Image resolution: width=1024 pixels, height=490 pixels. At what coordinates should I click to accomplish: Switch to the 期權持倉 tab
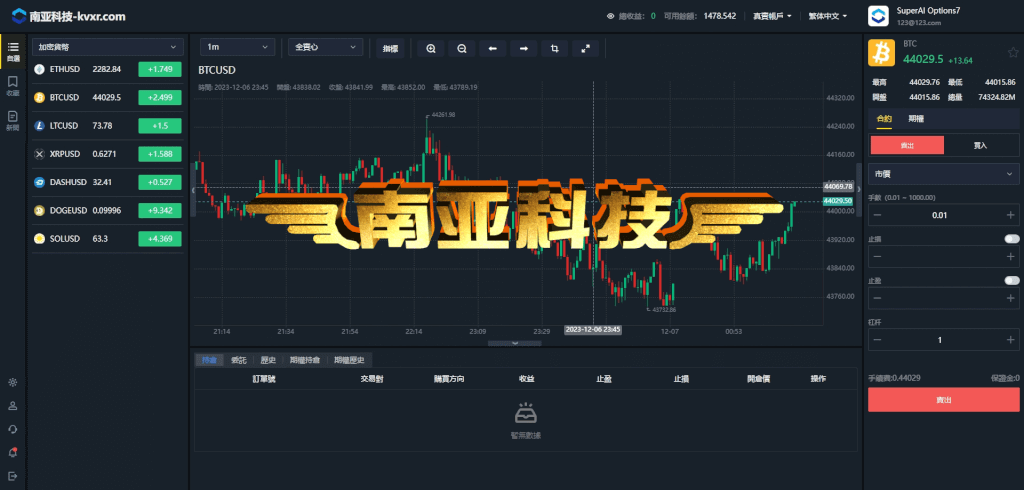305,360
